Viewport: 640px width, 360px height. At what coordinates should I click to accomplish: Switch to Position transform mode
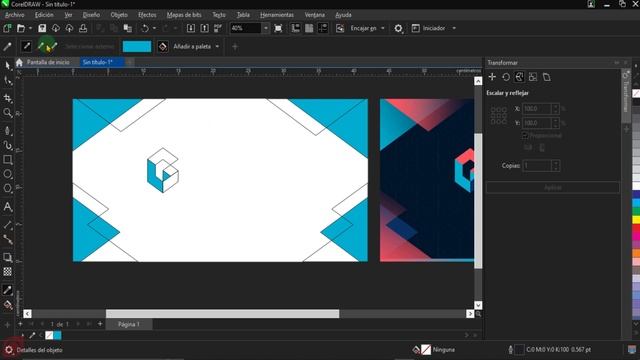(x=492, y=77)
